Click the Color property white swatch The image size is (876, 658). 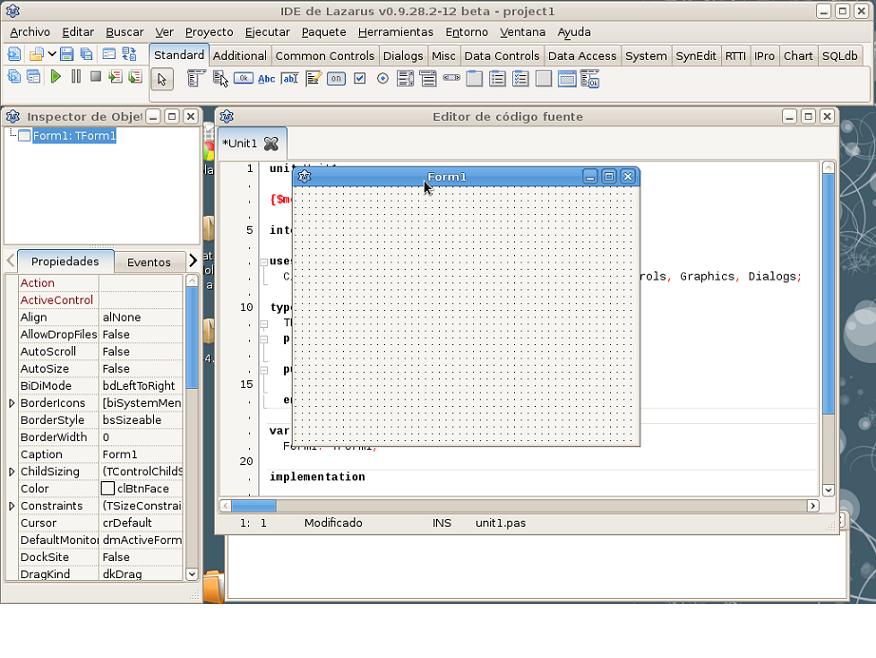click(108, 489)
